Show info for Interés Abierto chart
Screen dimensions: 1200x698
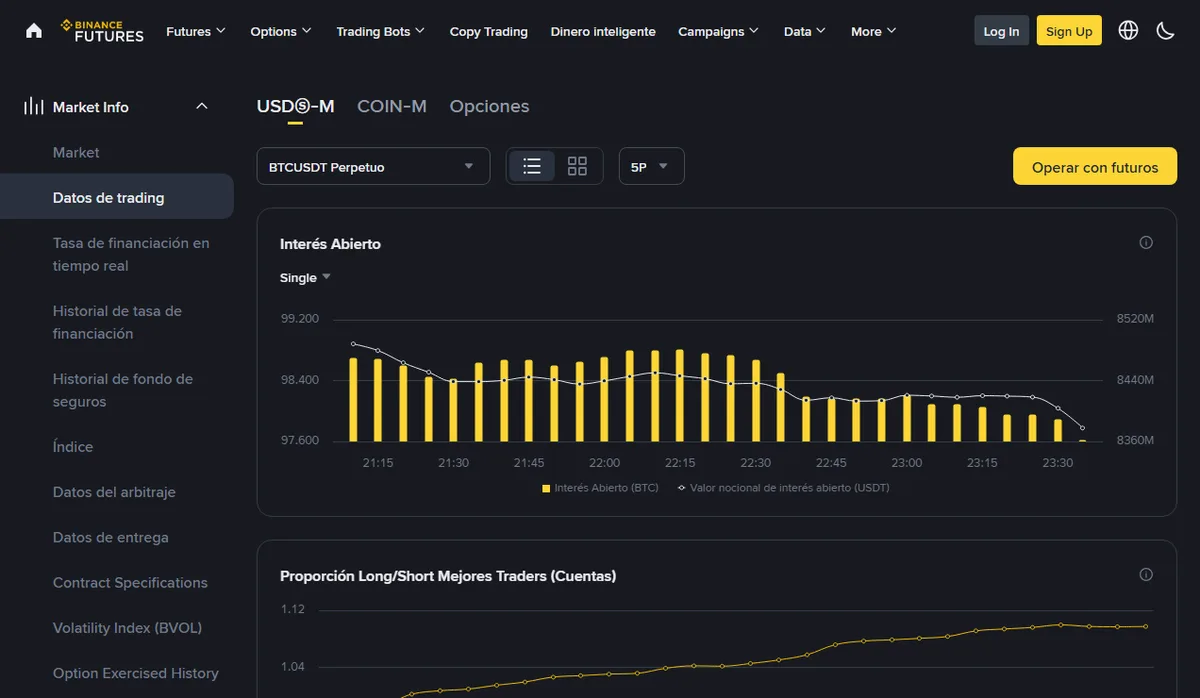coord(1146,243)
